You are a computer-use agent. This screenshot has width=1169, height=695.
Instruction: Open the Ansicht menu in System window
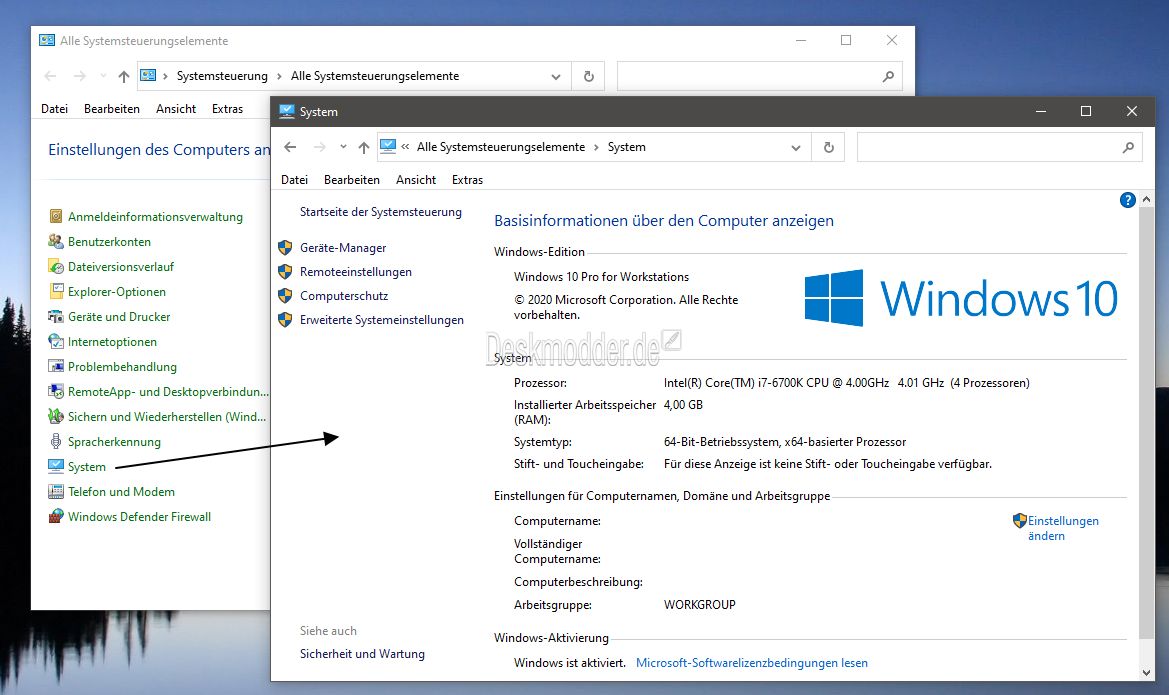point(416,180)
